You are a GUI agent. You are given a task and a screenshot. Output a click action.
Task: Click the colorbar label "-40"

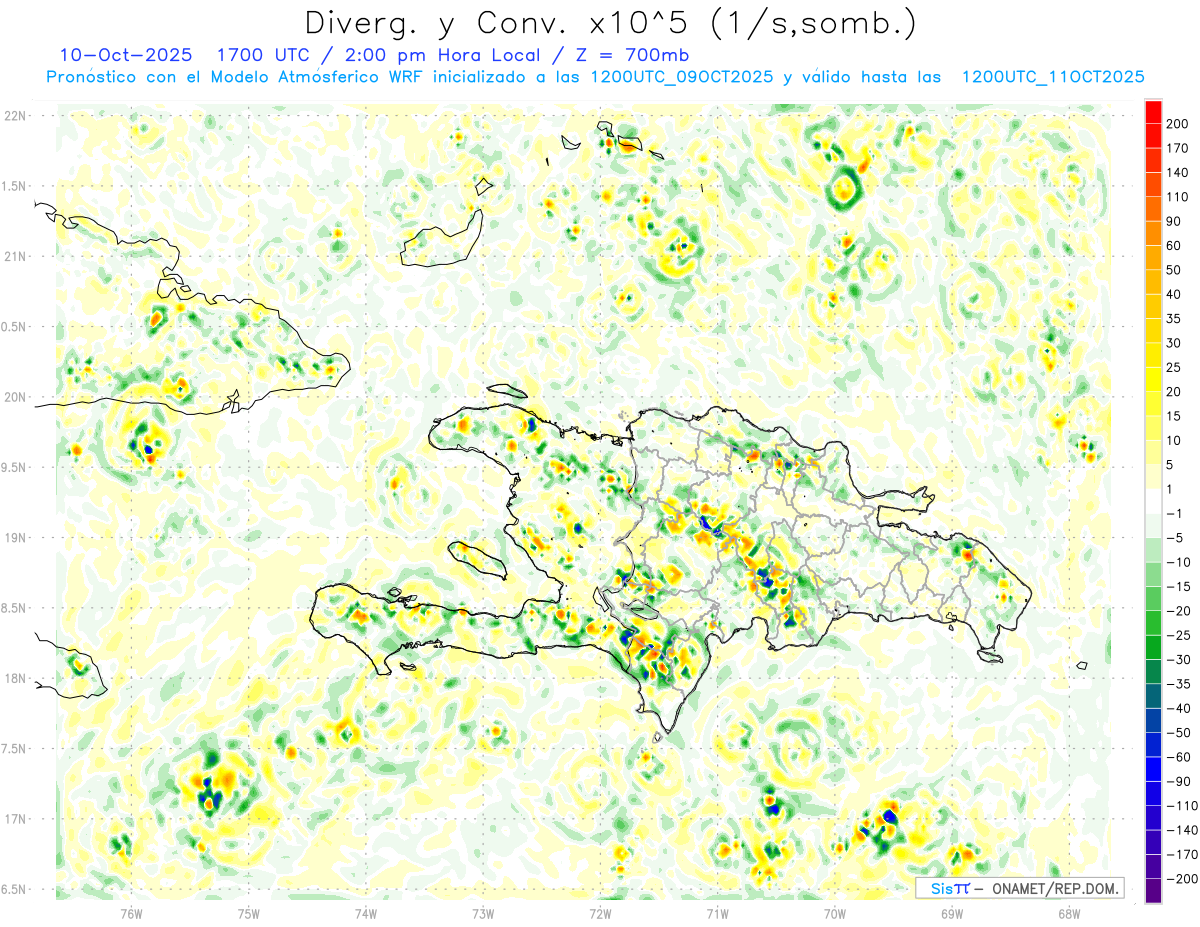tap(1181, 709)
